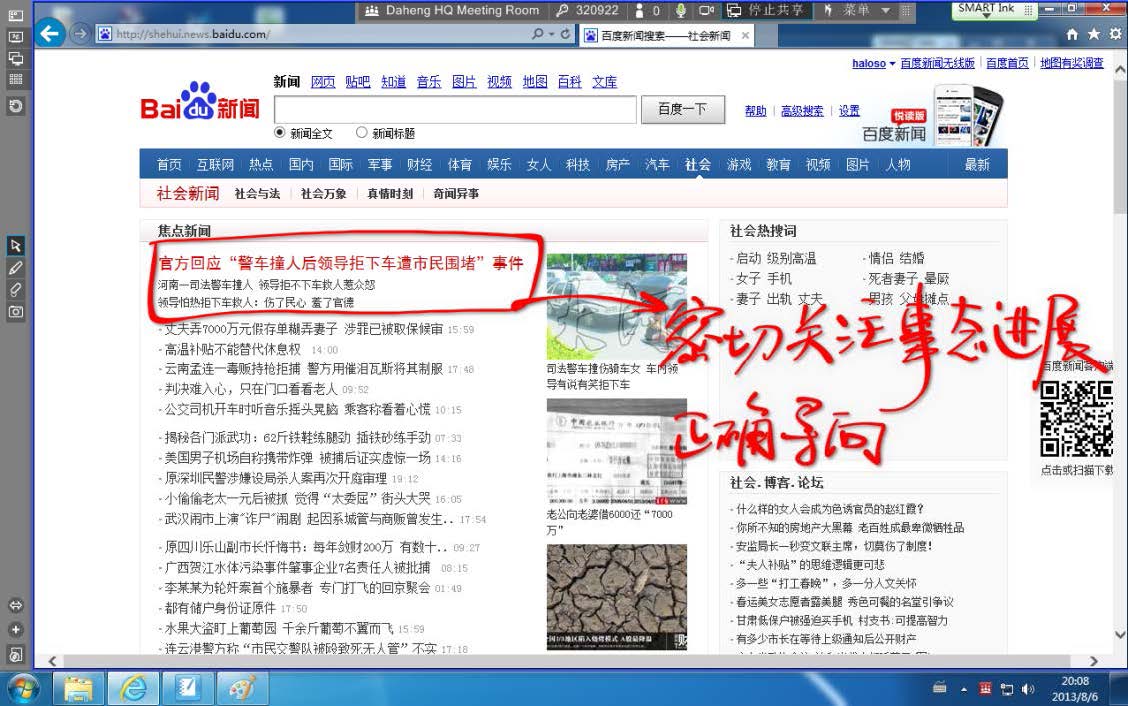Click the grid view icon in sidebar
The width and height of the screenshot is (1128, 706).
15,79
